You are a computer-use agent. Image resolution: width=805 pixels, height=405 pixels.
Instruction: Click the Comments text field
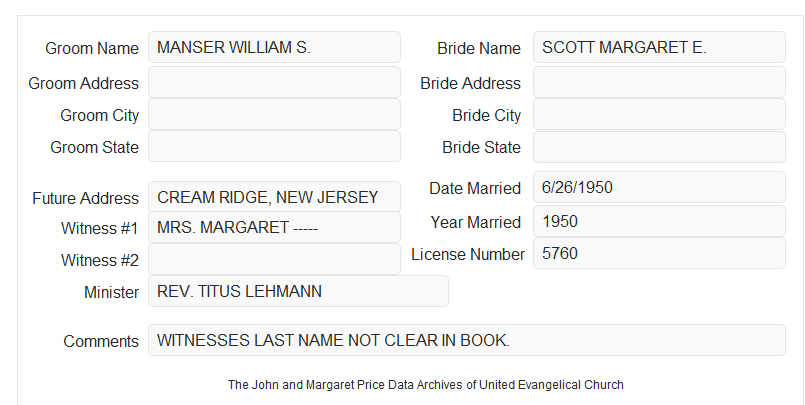coord(467,340)
